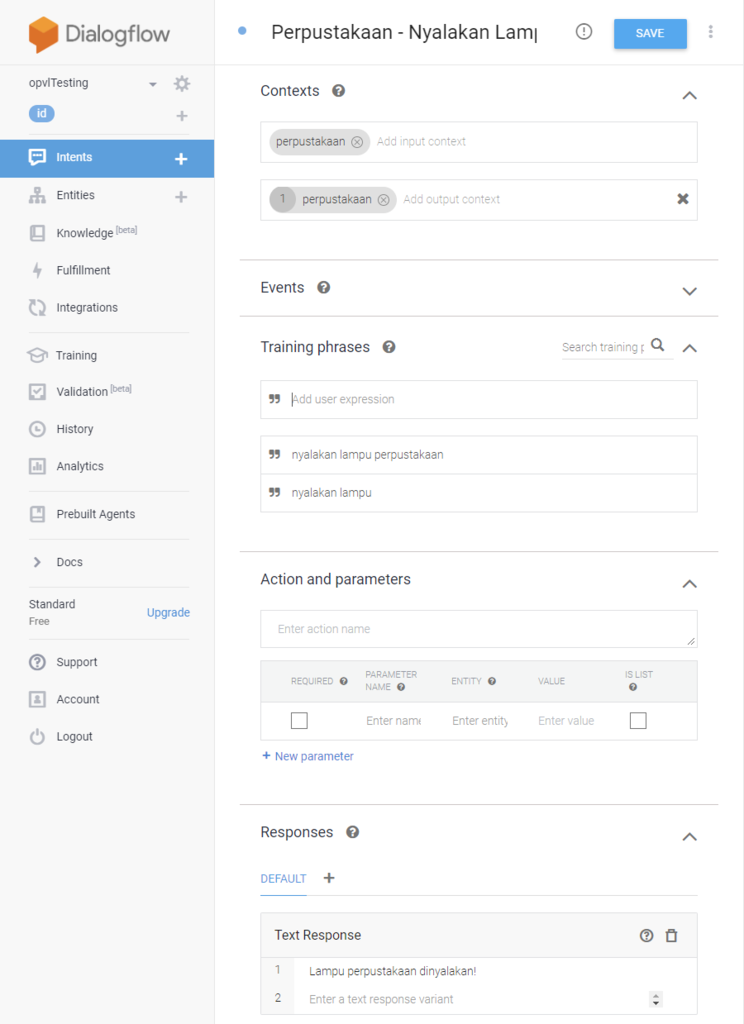Open the three-dot more options menu
This screenshot has width=744, height=1024.
click(x=711, y=31)
